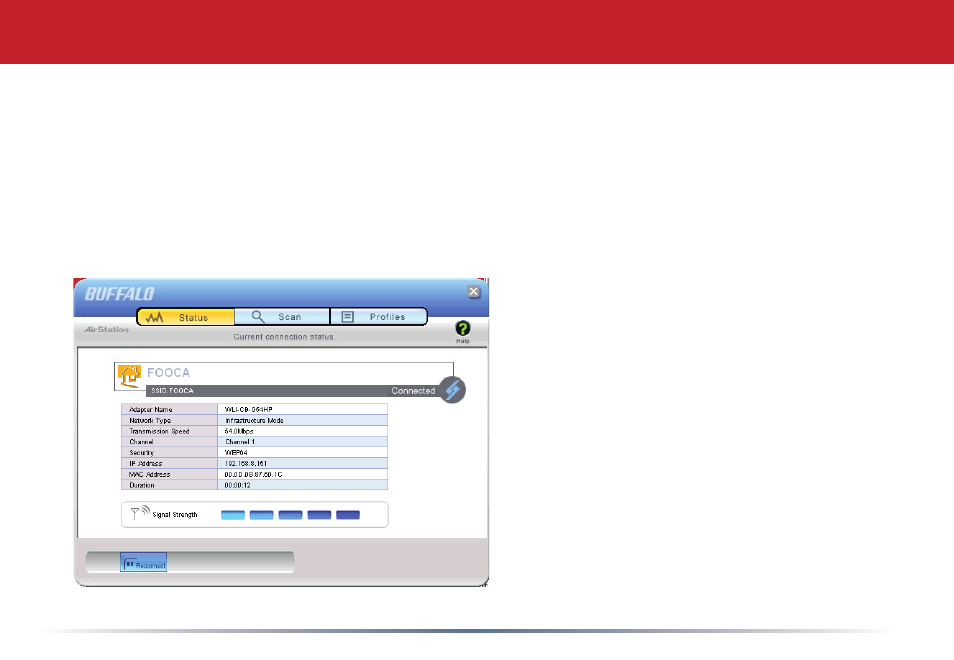The image size is (954, 660).
Task: Click the first signal strength bar
Action: (x=233, y=515)
